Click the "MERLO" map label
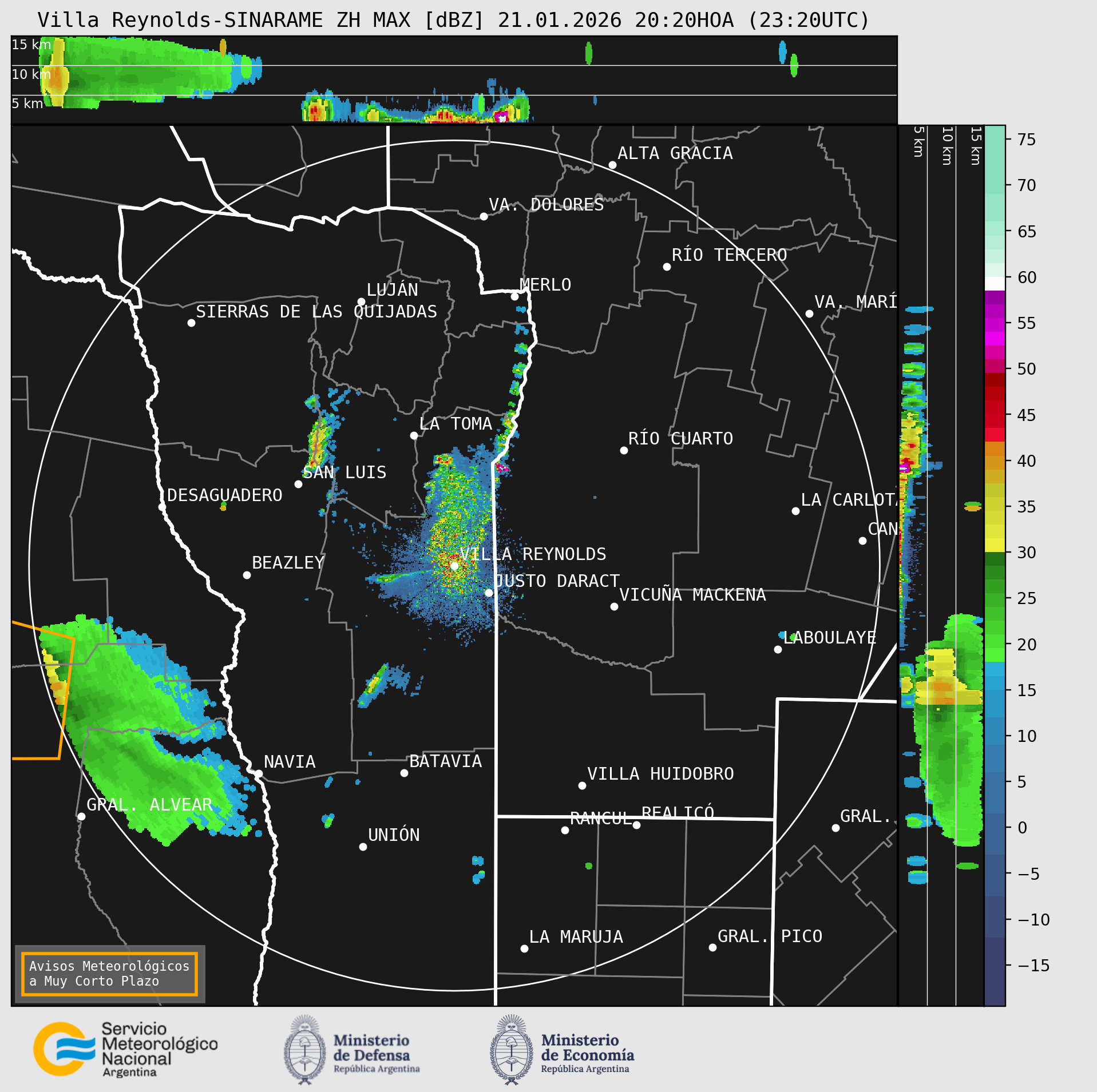 point(545,284)
